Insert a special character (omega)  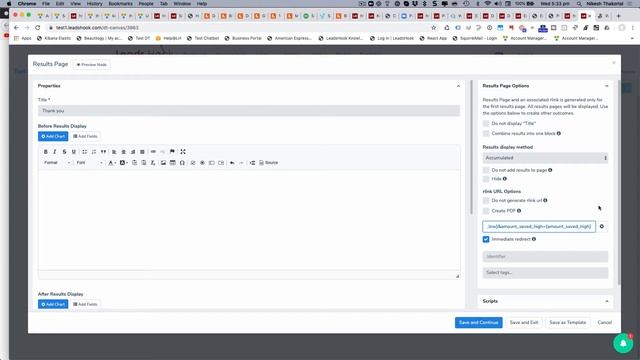[182, 163]
